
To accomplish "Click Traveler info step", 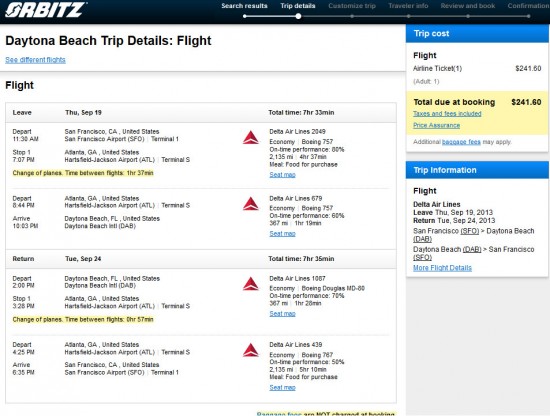I will pyautogui.click(x=408, y=6).
